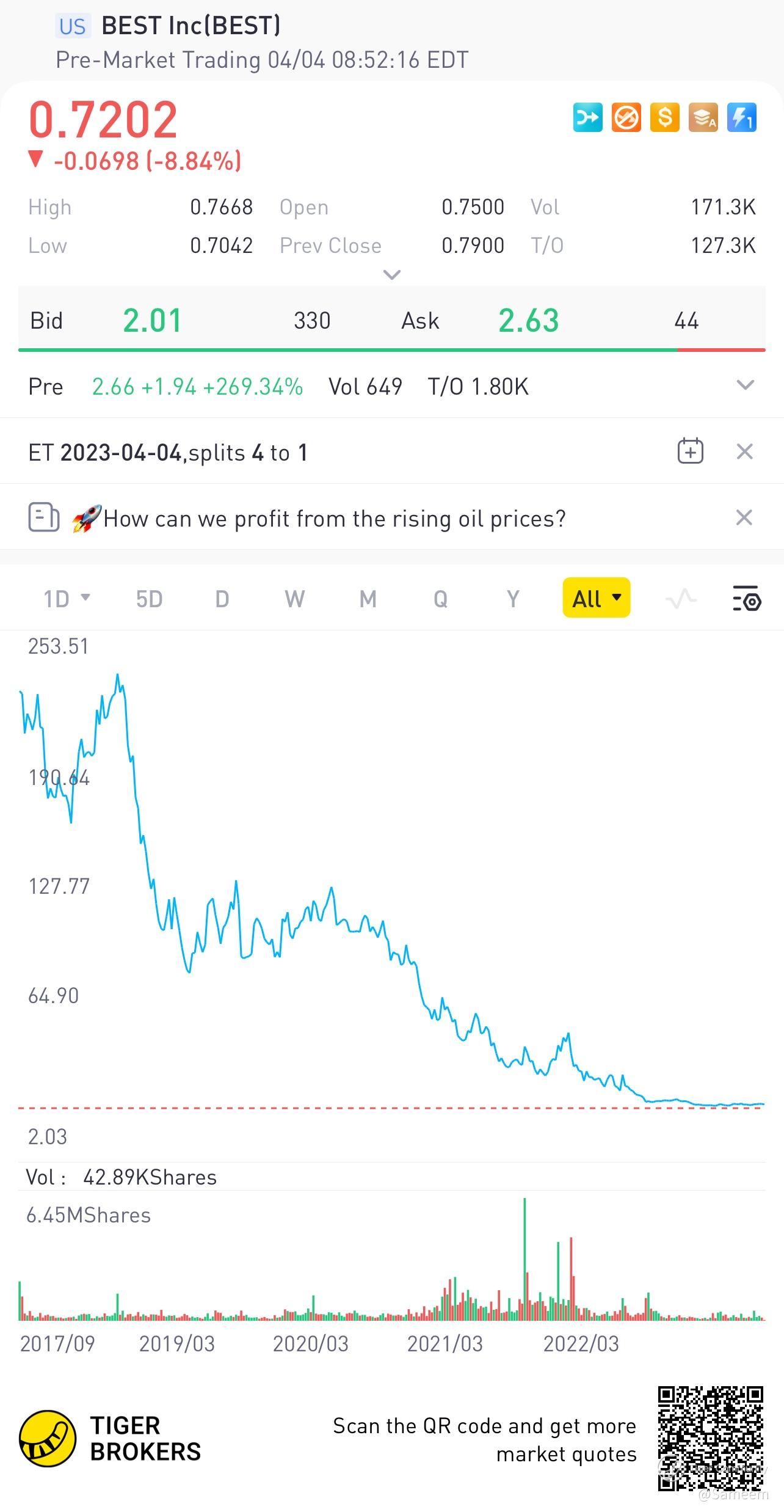Screen dimensions: 784x1512
Task: Toggle the chart indicator wave icon
Action: (x=681, y=599)
